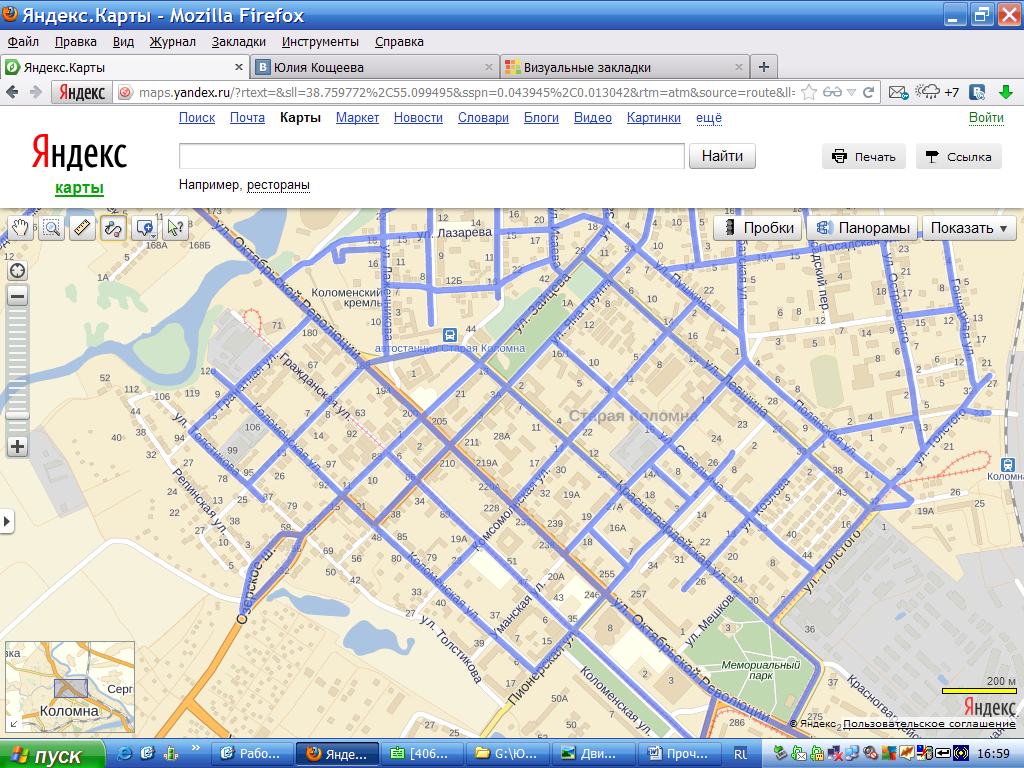Zoom in with the plus button
This screenshot has width=1024, height=768.
click(x=18, y=447)
